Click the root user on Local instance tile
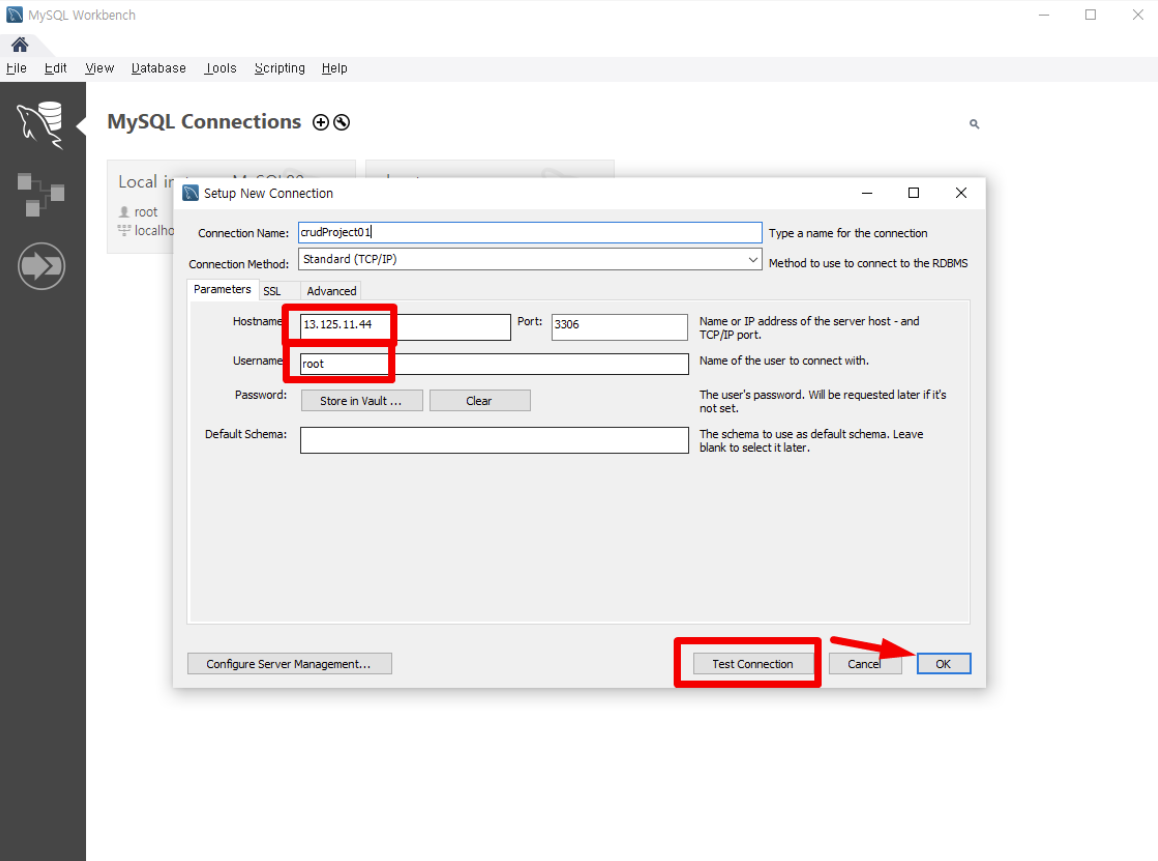Image resolution: width=1158 pixels, height=861 pixels. 145,212
